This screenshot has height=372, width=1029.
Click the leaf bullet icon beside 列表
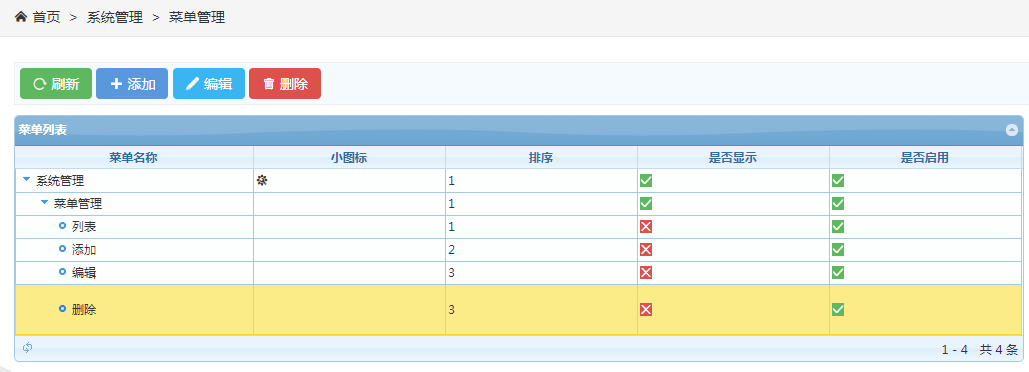pyautogui.click(x=62, y=226)
